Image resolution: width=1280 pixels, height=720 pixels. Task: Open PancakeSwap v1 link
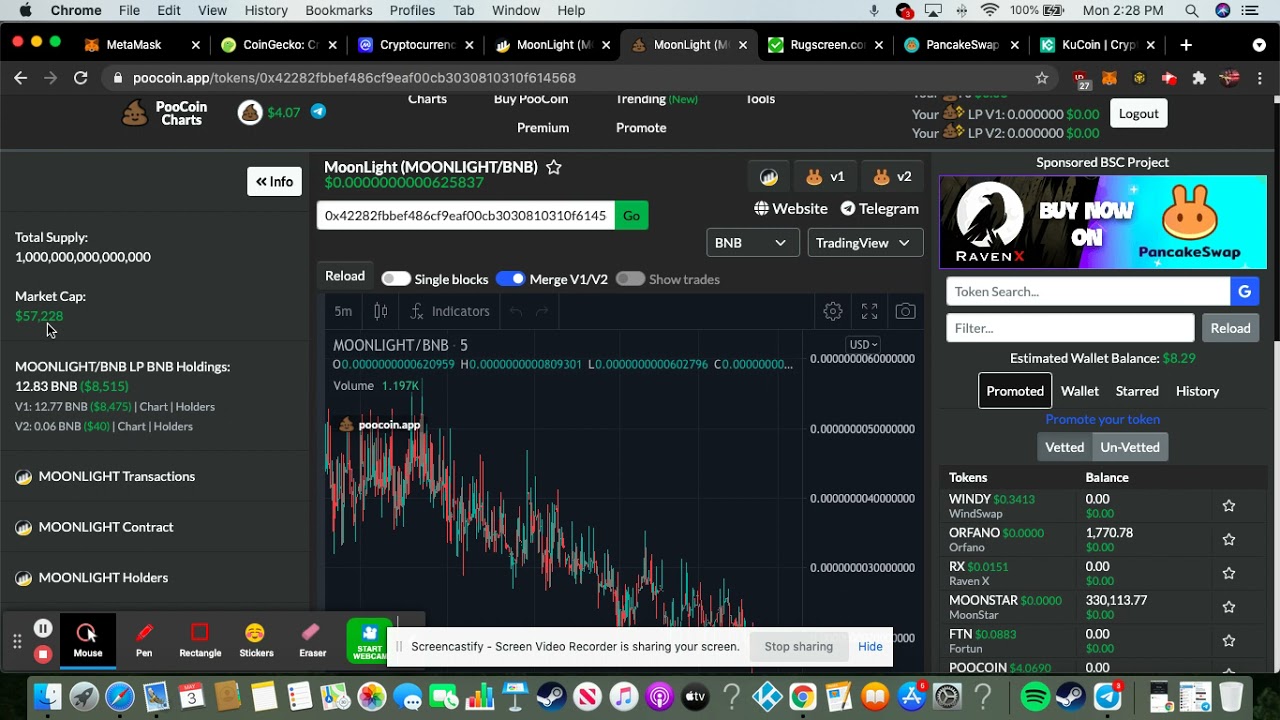tap(825, 177)
